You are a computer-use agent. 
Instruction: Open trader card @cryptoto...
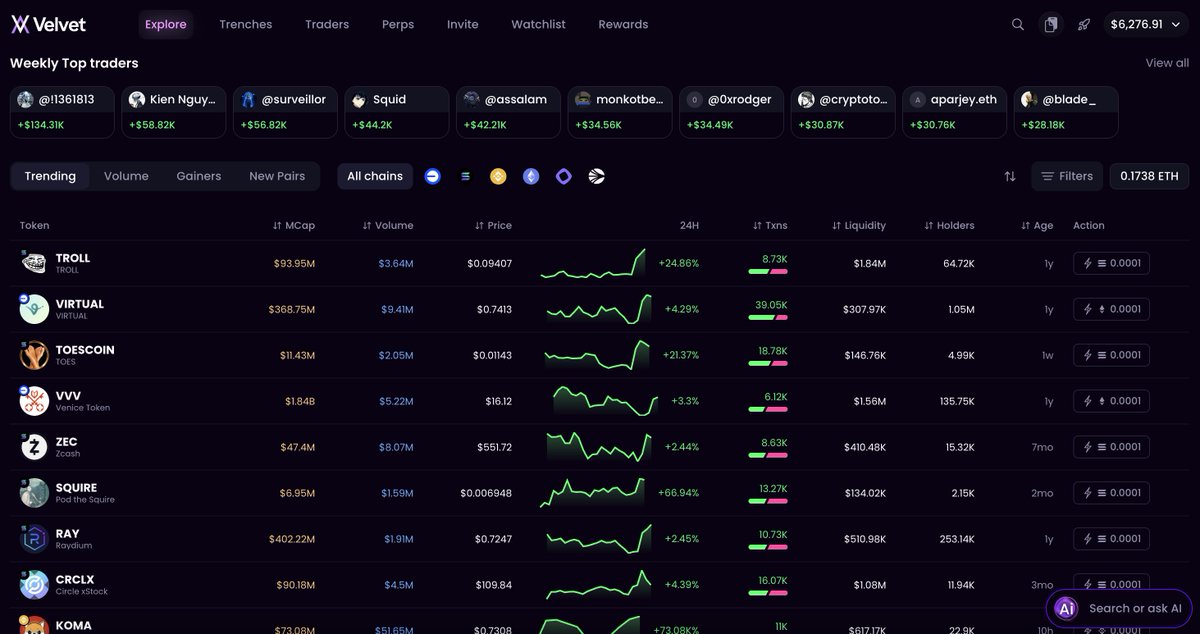click(842, 112)
